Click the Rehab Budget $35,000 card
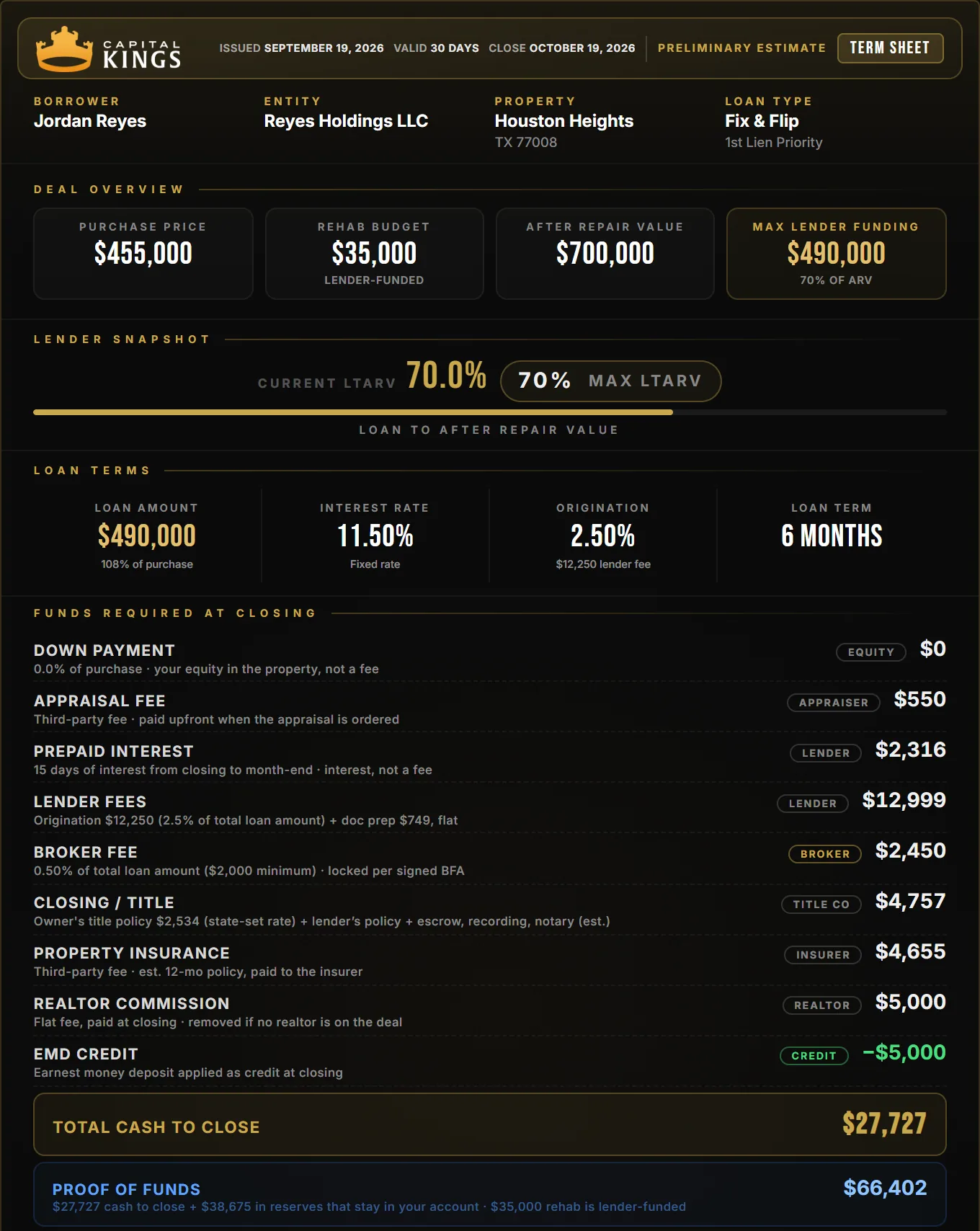Viewport: 980px width, 1231px height. [375, 254]
